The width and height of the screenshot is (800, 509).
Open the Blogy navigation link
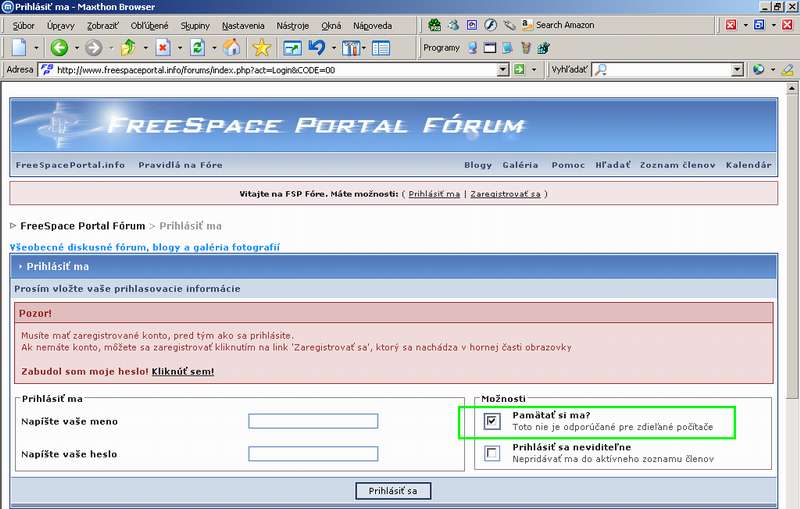point(478,165)
